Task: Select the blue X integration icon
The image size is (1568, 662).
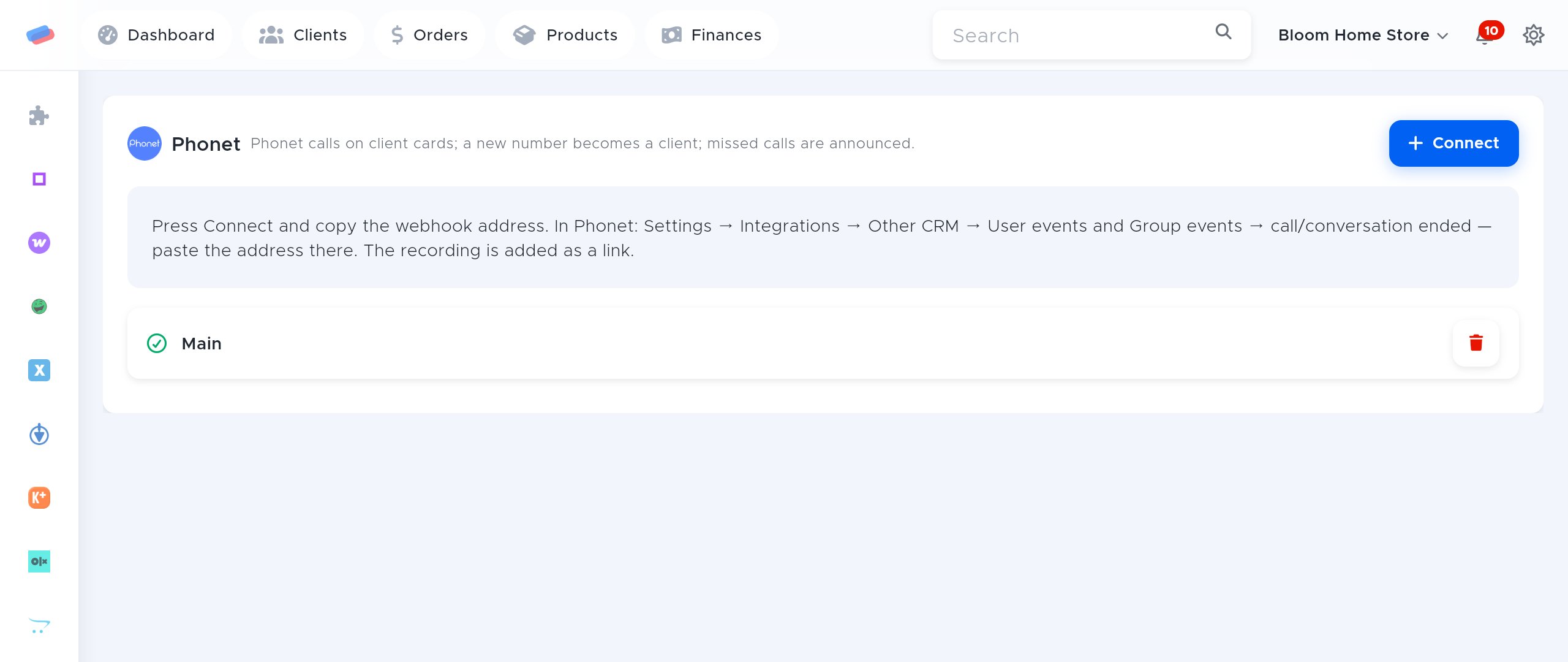Action: click(39, 370)
